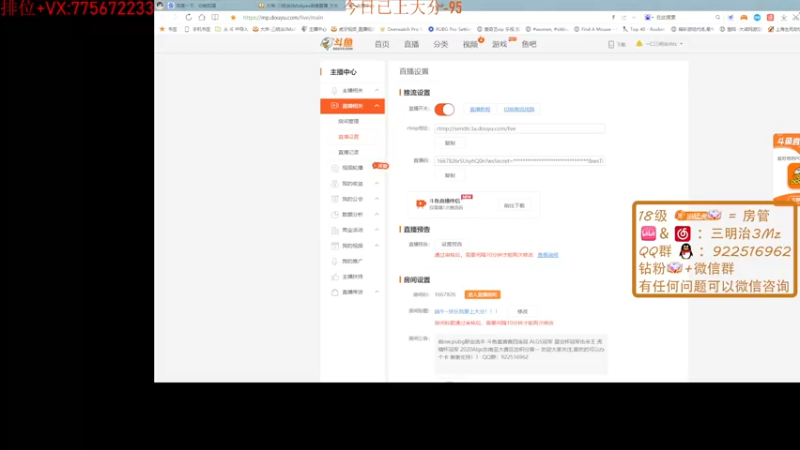Click the phone download icon in header
800x450 pixels.
(x=611, y=44)
